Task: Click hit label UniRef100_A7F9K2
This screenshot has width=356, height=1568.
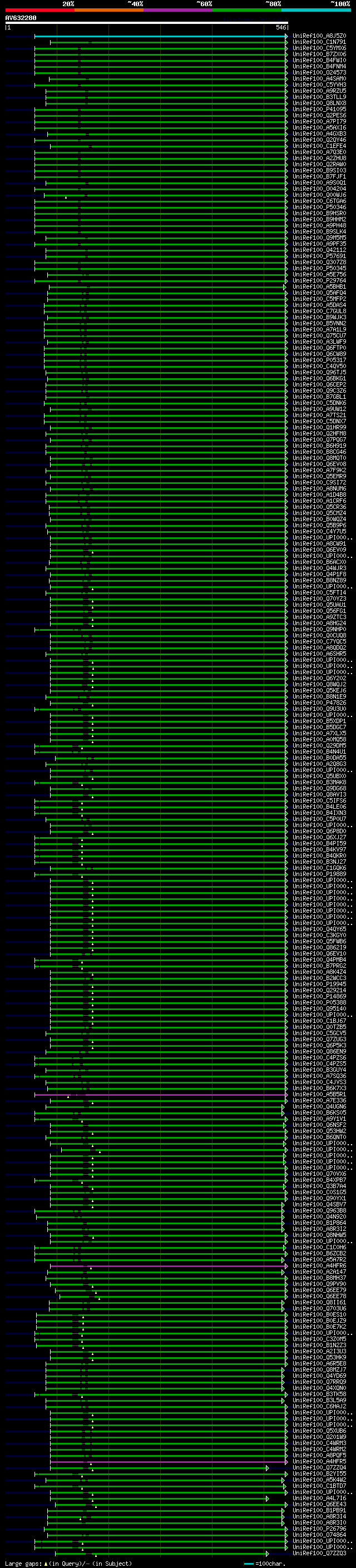Action: pyautogui.click(x=319, y=471)
